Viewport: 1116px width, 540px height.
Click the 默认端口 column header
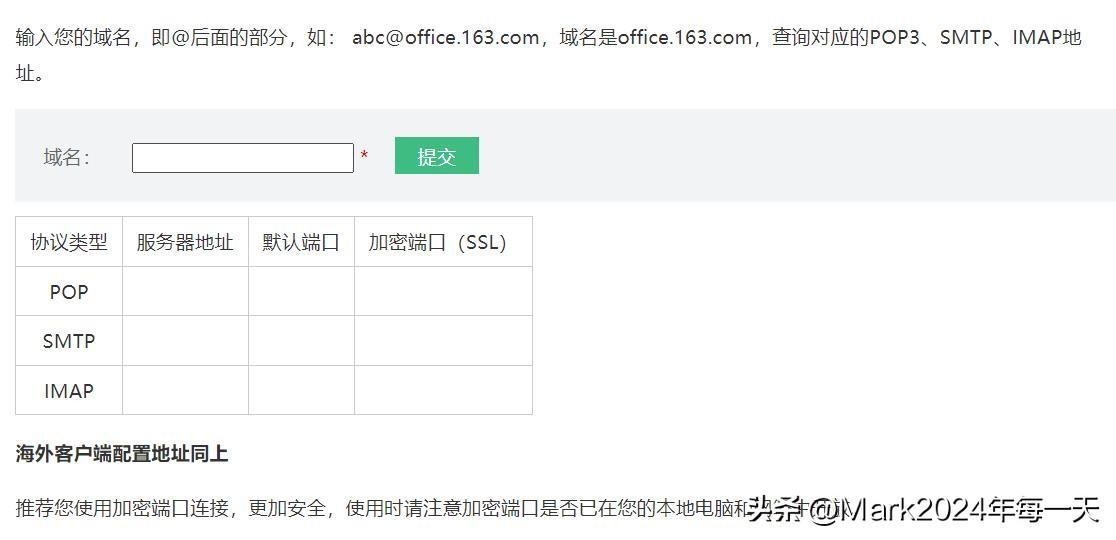point(301,242)
